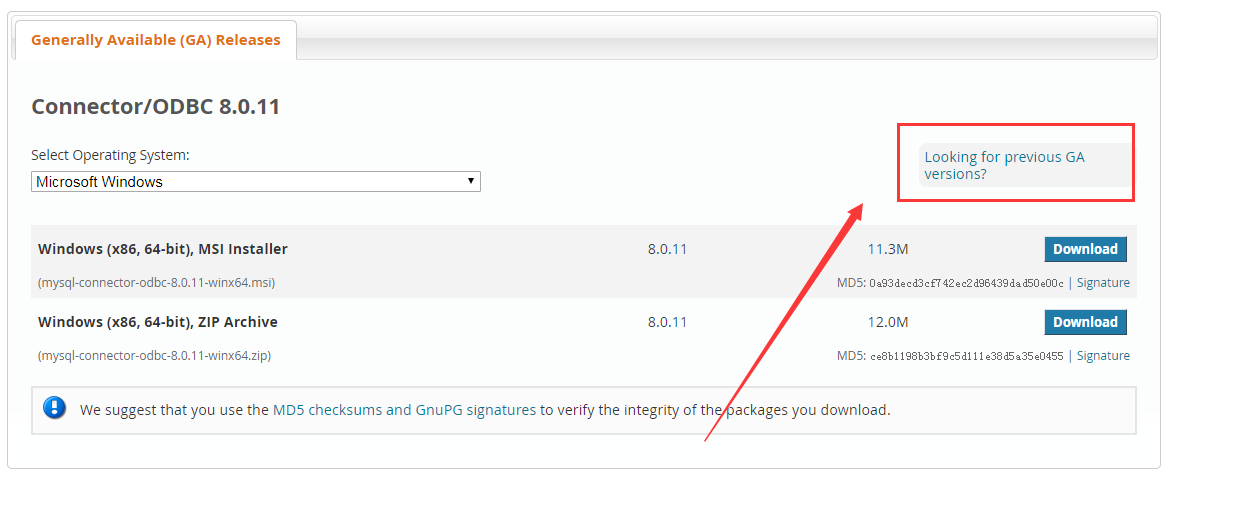Click the Looking for previous GA versions link
Viewport: 1238px width, 507px height.
coord(1004,165)
